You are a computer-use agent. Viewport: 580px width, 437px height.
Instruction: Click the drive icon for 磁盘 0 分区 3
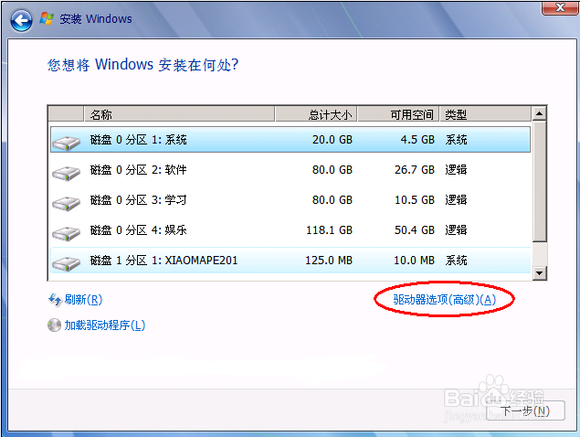66,203
